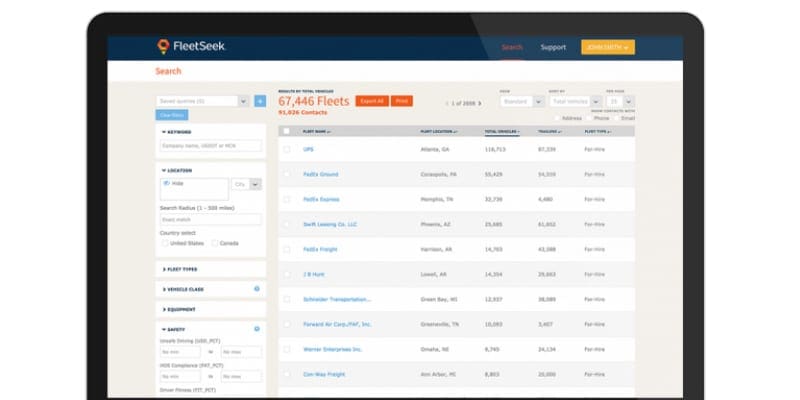This screenshot has width=800, height=400.
Task: Open the Per Page dropdown
Action: pos(620,102)
